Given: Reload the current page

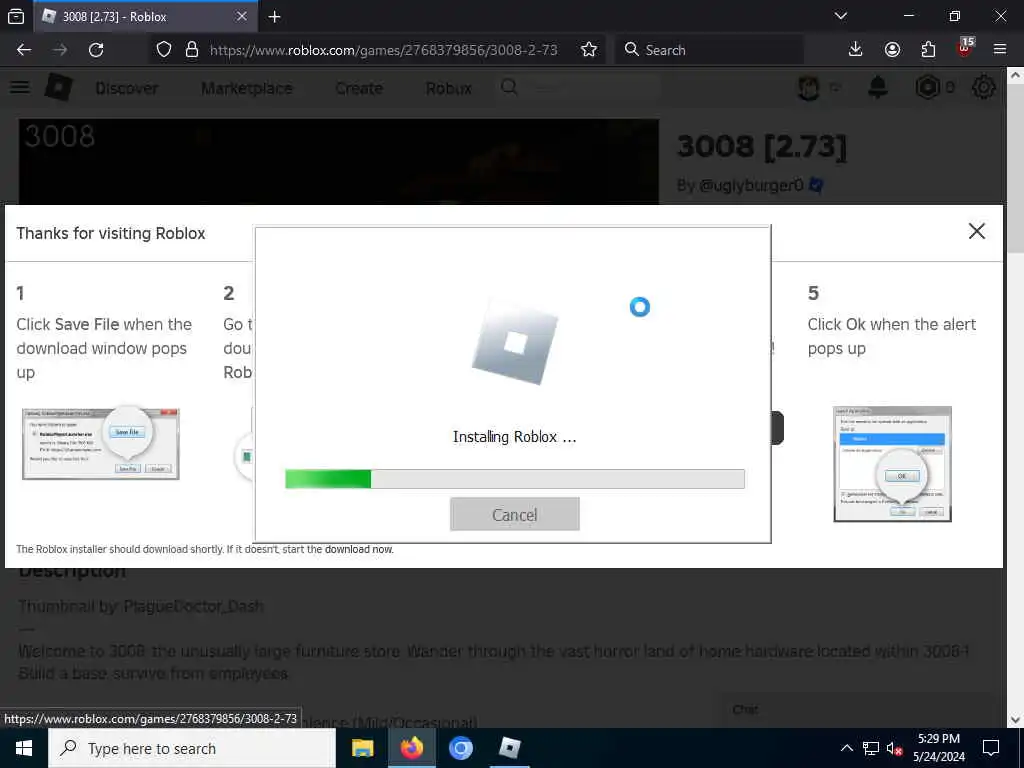Looking at the screenshot, I should pyautogui.click(x=96, y=50).
